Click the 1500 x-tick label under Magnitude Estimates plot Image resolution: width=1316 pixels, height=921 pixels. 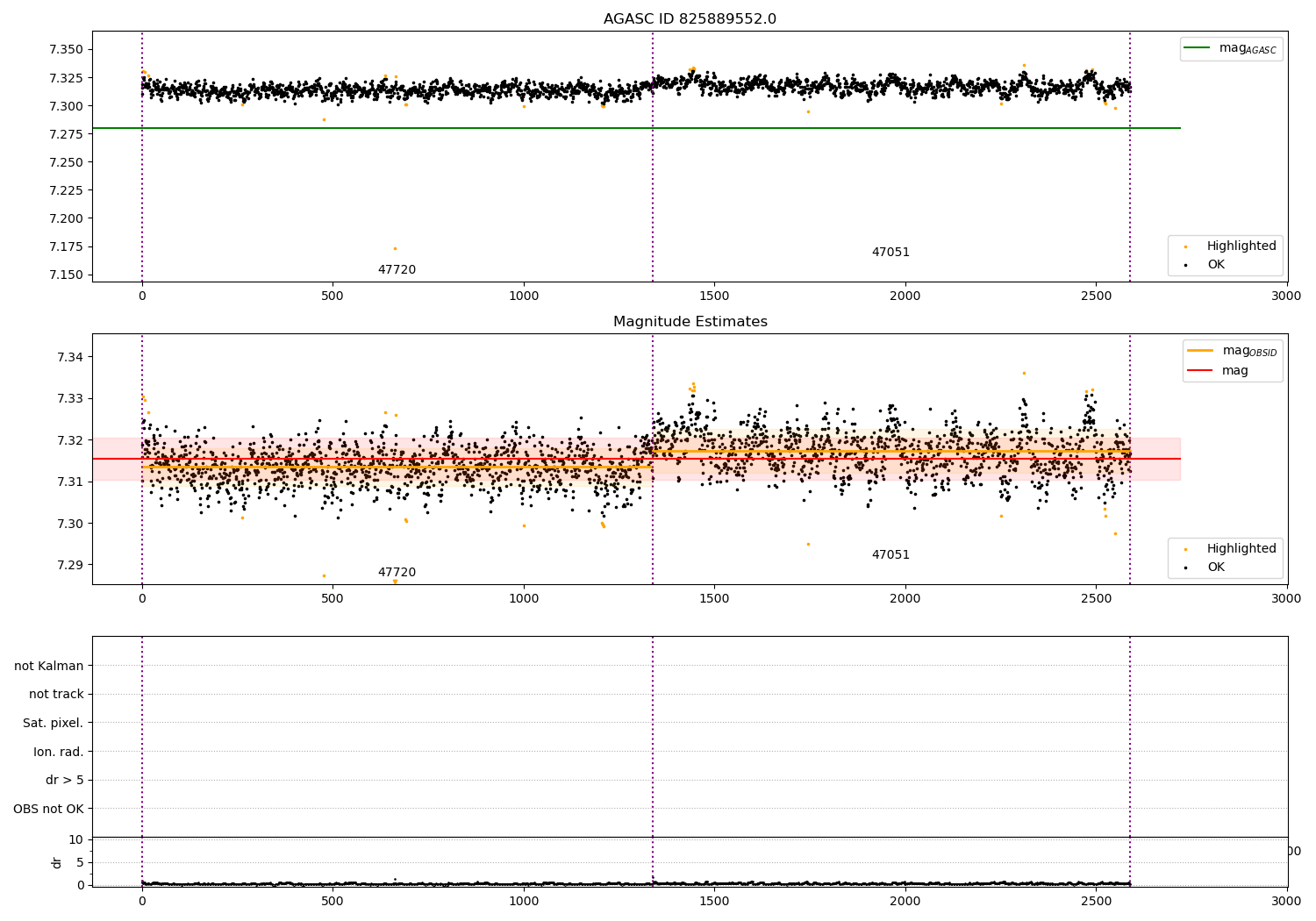pyautogui.click(x=714, y=599)
